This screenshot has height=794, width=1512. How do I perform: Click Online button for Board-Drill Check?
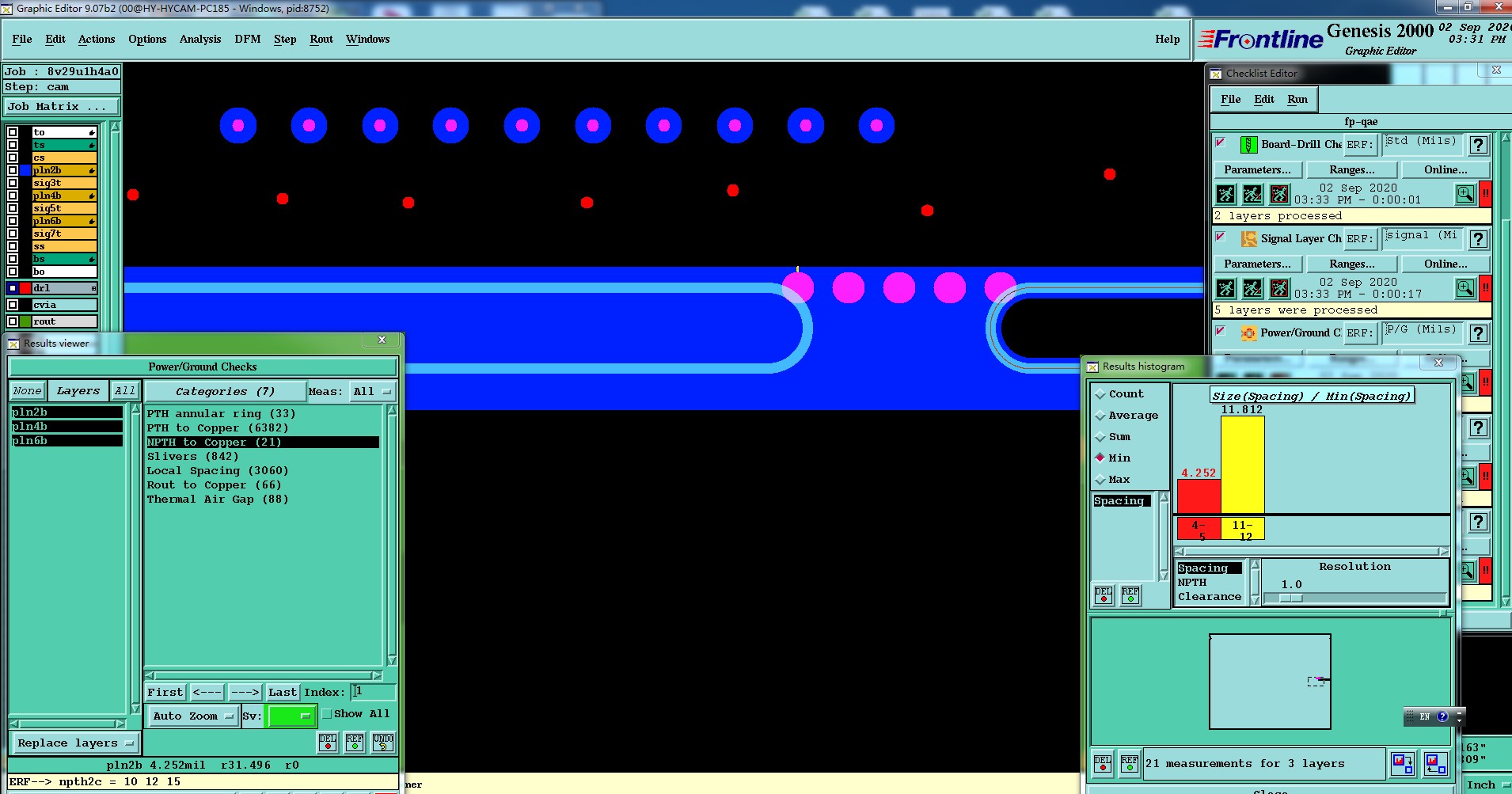point(1446,170)
